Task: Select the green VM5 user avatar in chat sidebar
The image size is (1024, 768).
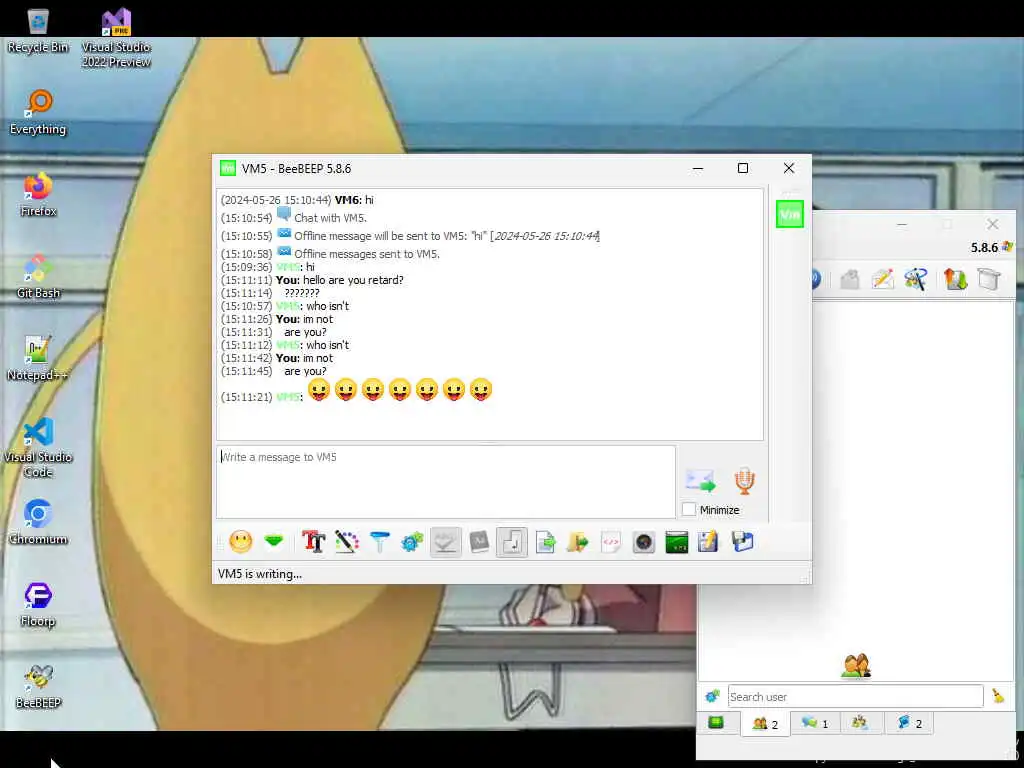Action: (790, 214)
